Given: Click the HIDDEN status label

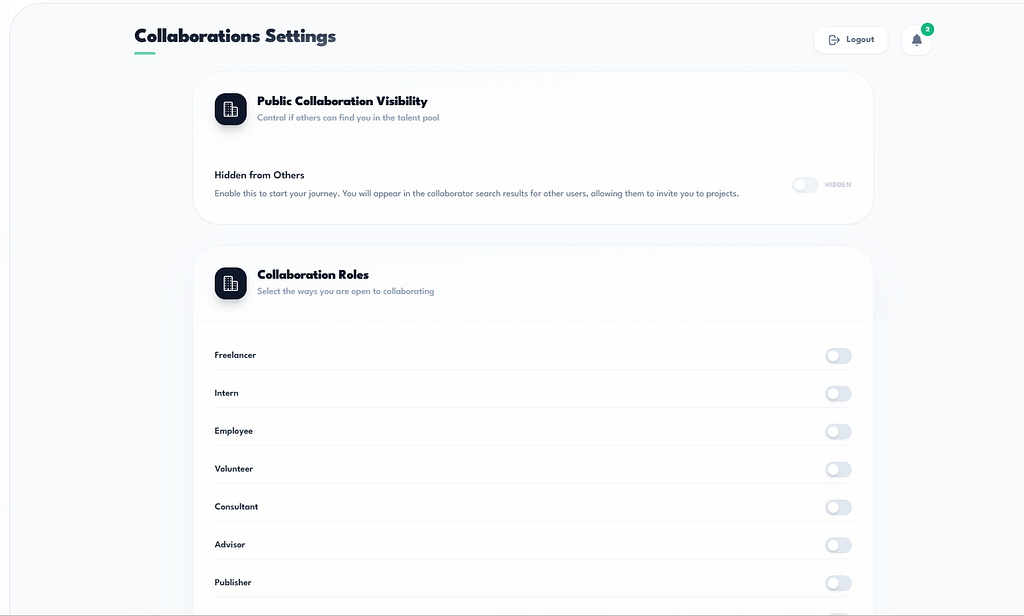Looking at the screenshot, I should click(838, 185).
